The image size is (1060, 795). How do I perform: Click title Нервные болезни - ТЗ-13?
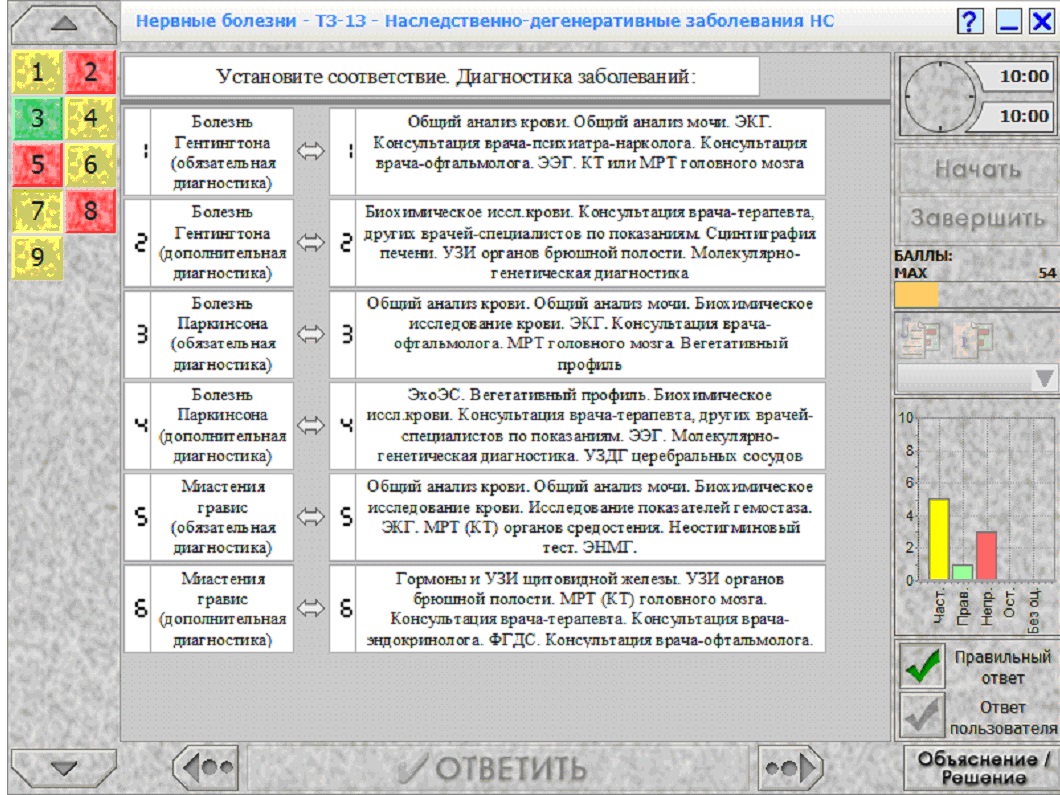(485, 21)
